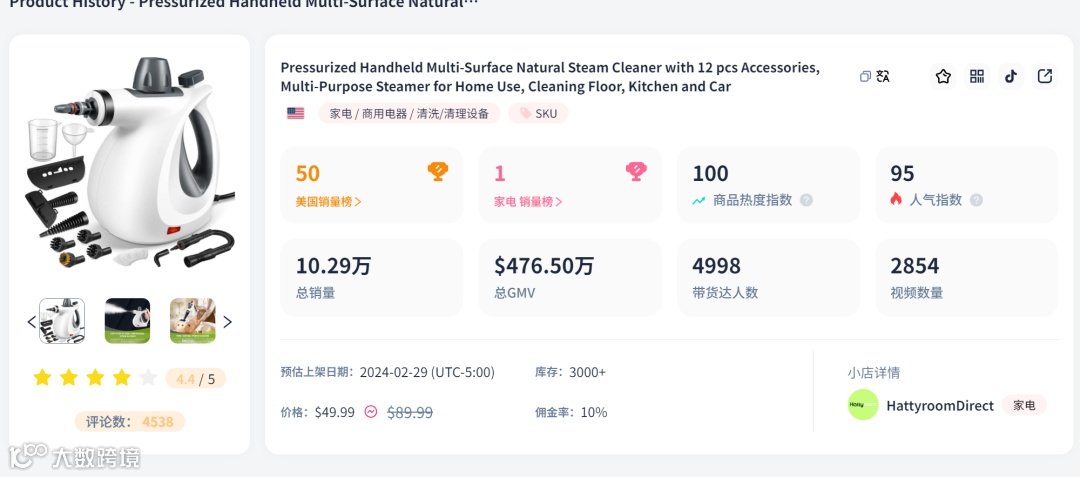
Task: Click the SKU tag
Action: (538, 114)
